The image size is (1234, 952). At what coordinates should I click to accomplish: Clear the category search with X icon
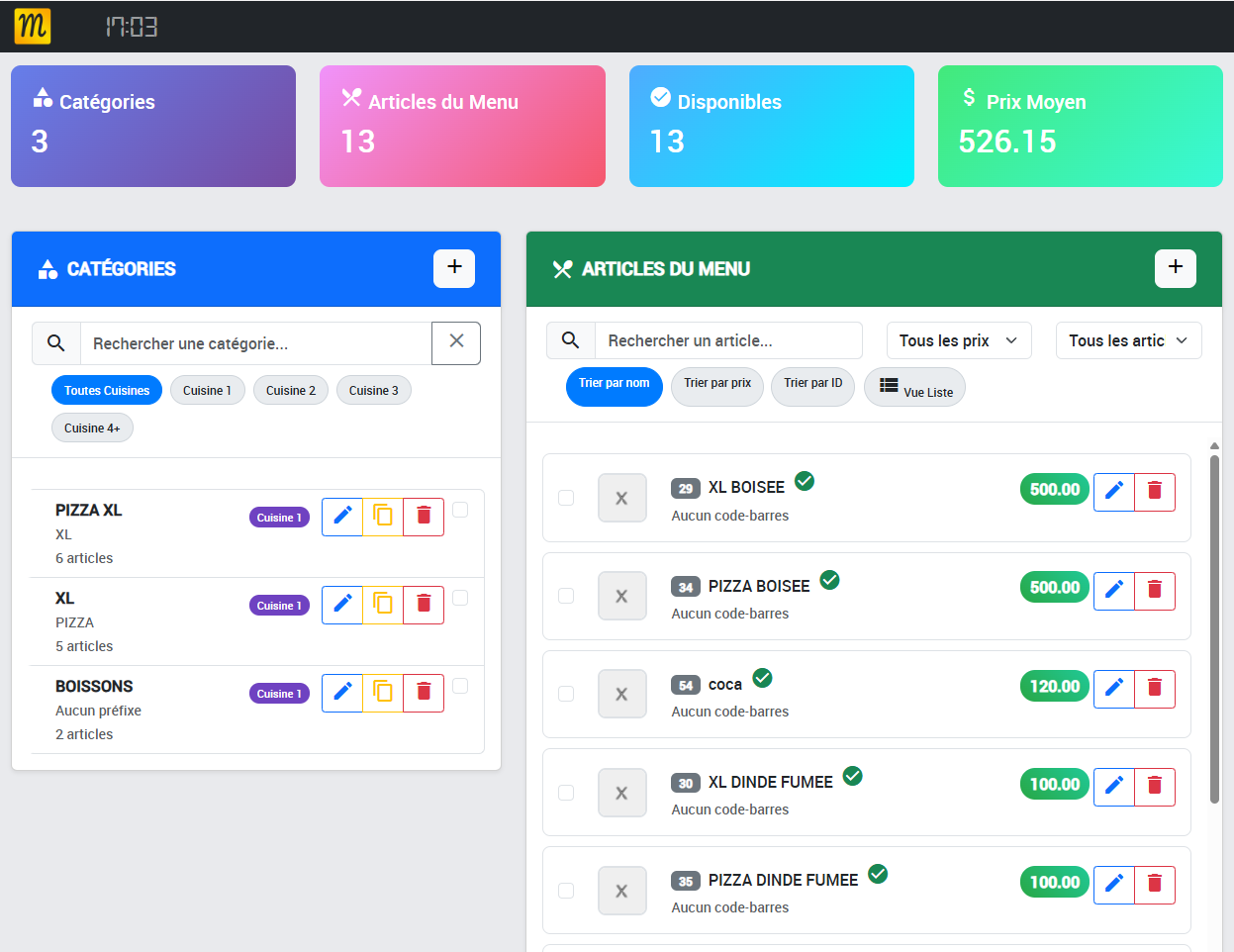pos(456,340)
